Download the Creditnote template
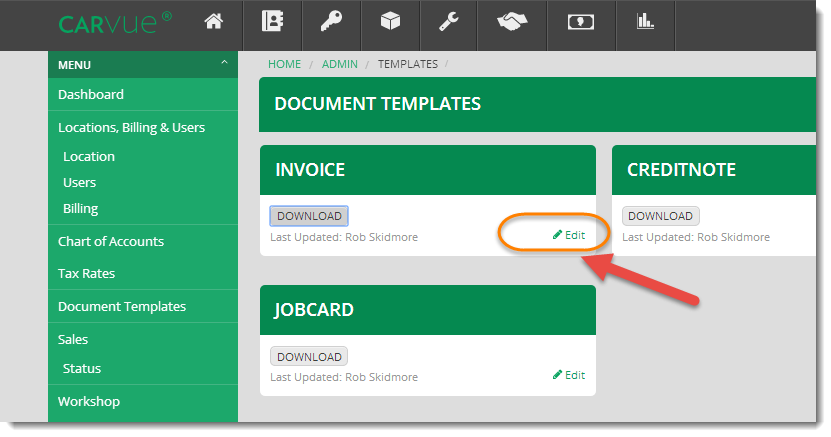 pos(660,216)
